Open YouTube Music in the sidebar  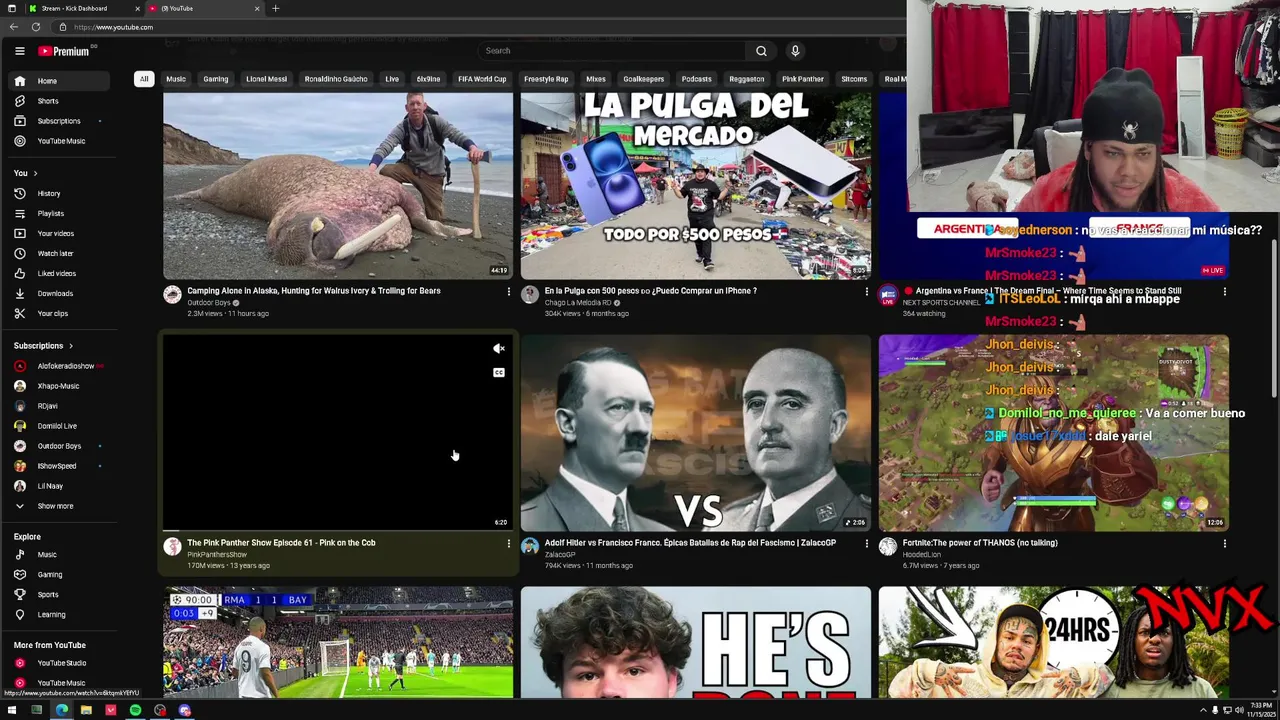pyautogui.click(x=58, y=141)
